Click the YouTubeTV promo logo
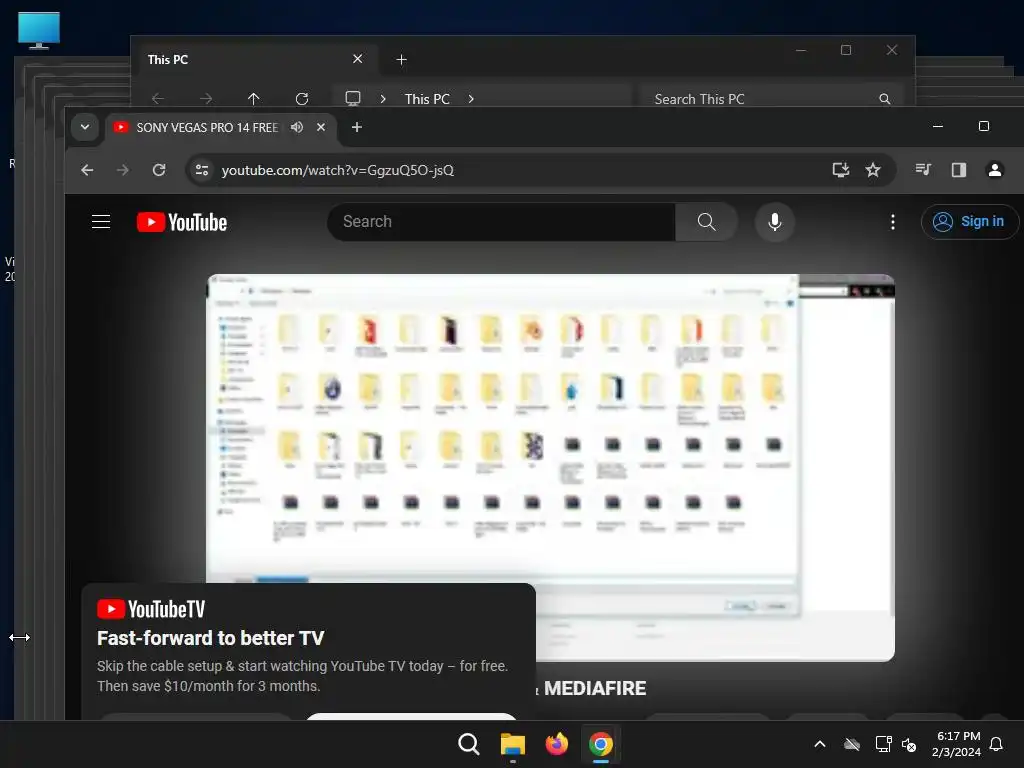 pos(151,609)
